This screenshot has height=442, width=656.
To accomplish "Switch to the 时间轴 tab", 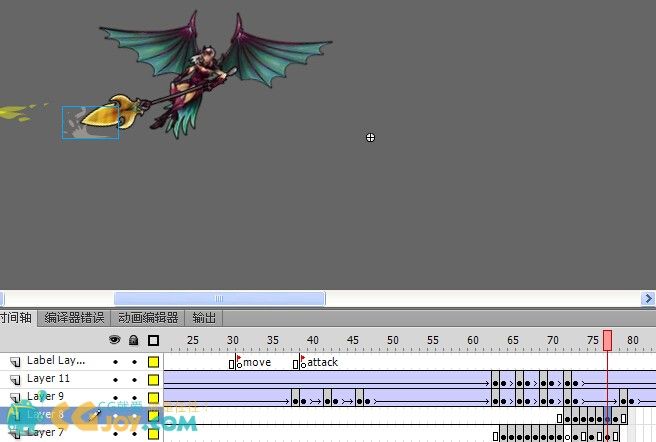I will click(x=17, y=318).
